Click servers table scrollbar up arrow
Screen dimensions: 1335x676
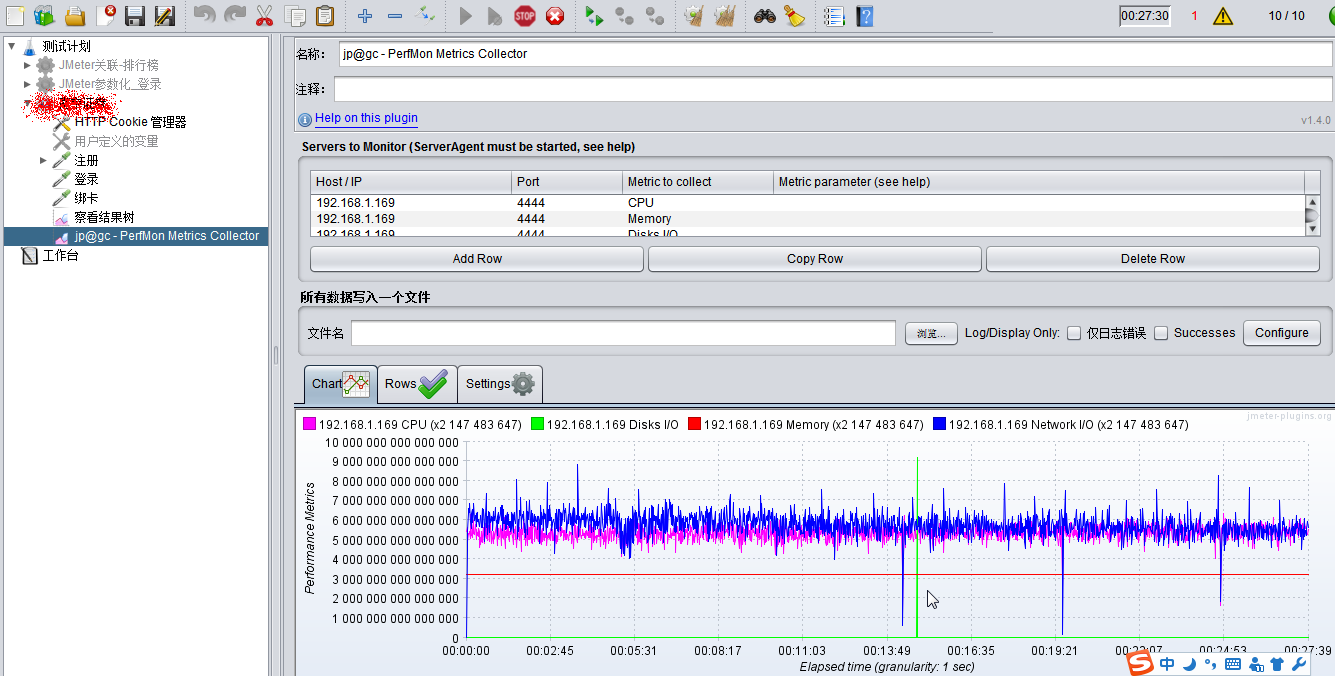tap(1313, 202)
